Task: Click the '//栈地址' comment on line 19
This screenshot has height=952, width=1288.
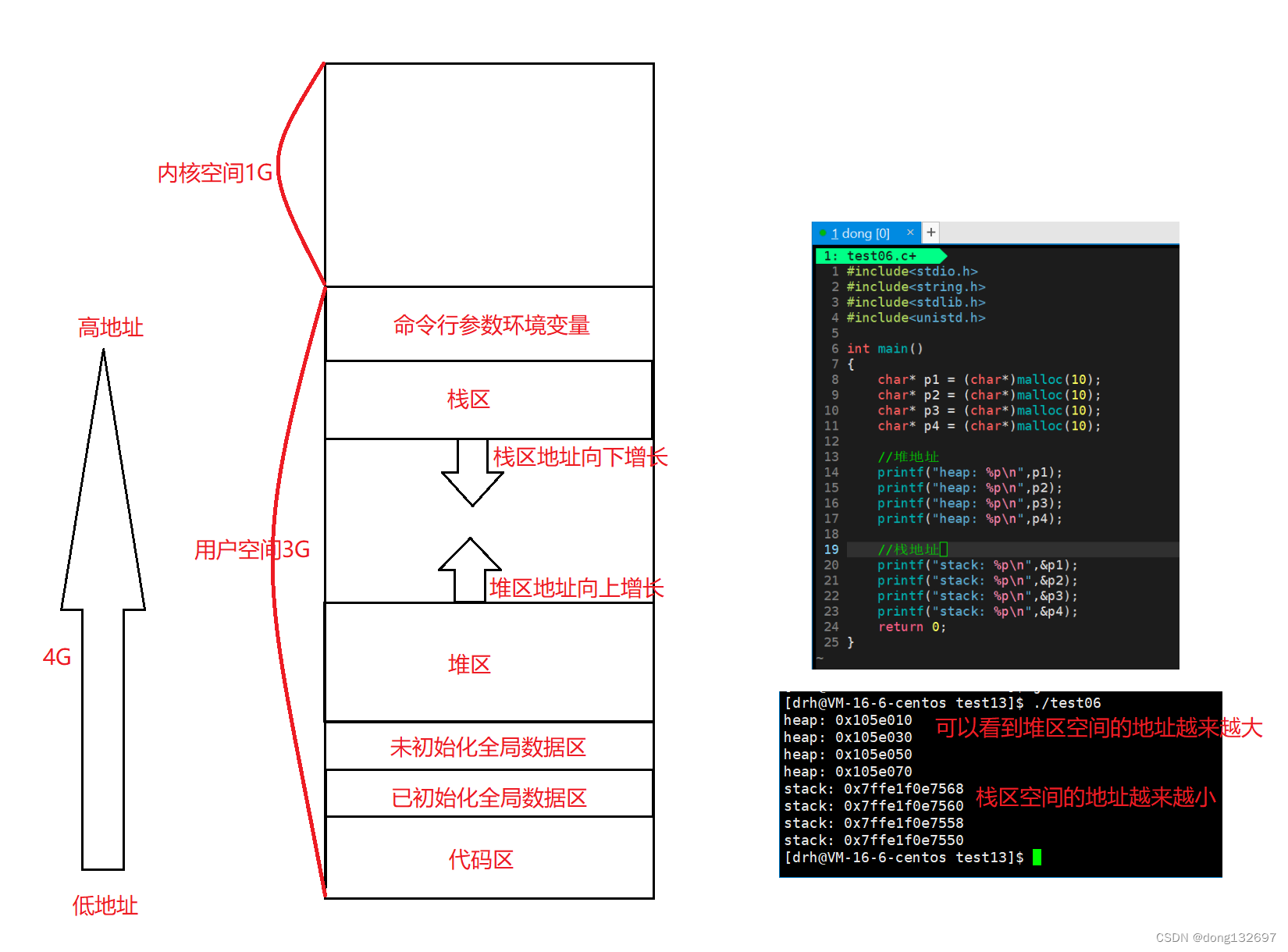Action: (x=908, y=550)
